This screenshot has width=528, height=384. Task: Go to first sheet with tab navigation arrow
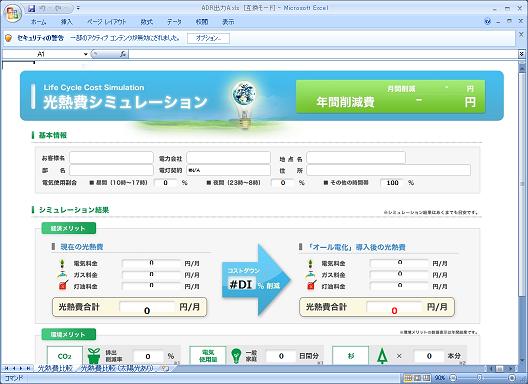6,369
